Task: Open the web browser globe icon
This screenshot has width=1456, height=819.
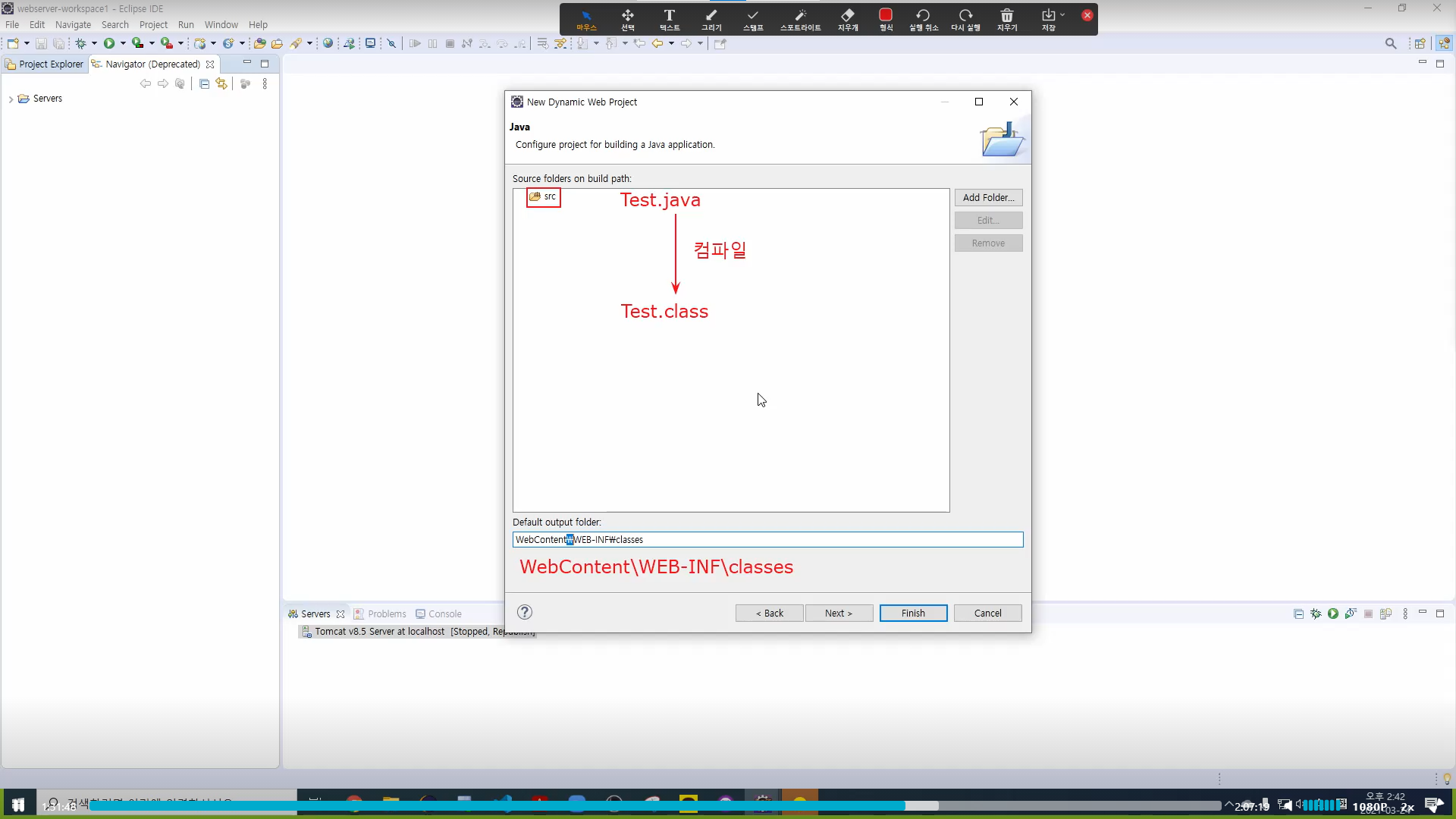Action: [x=328, y=43]
